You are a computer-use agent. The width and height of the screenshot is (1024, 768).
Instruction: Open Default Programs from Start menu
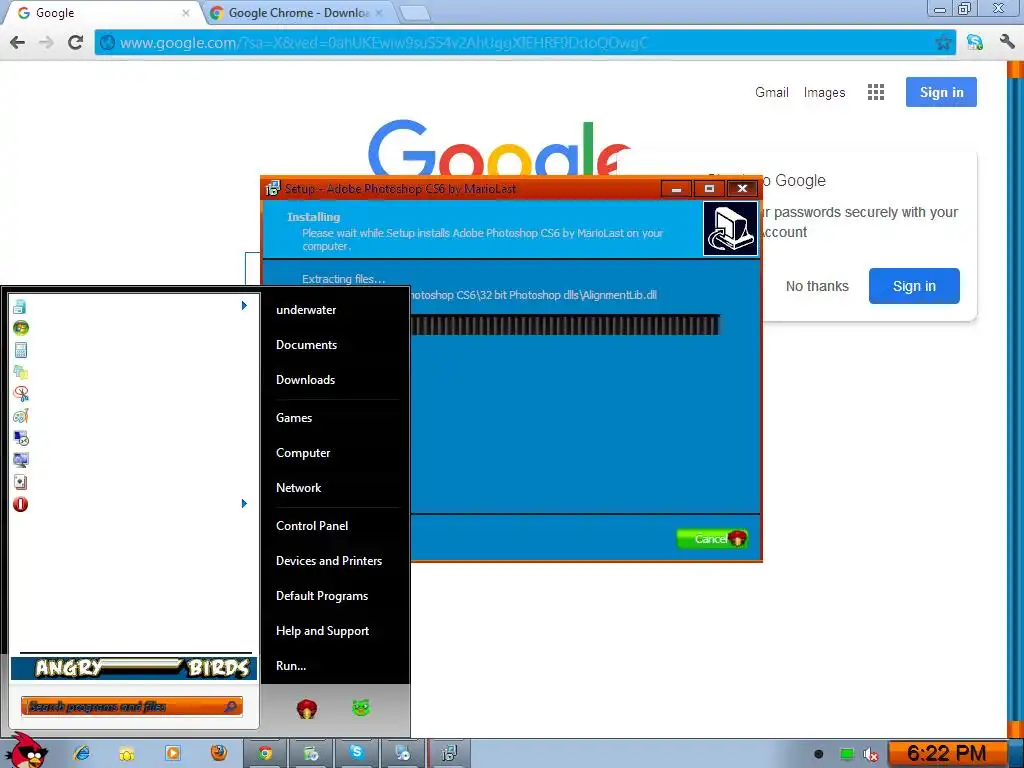coord(321,596)
